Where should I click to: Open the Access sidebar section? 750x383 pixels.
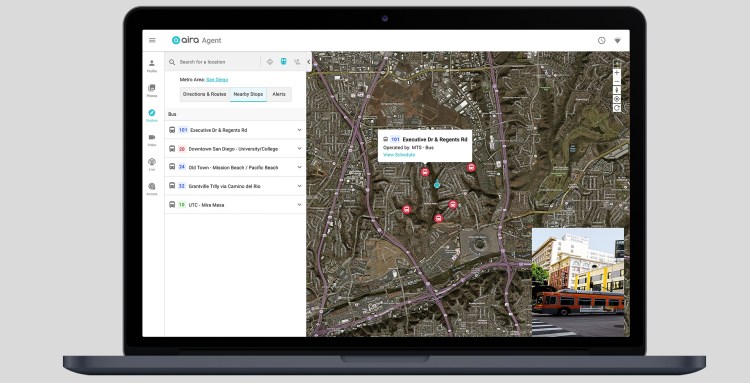coord(152,189)
